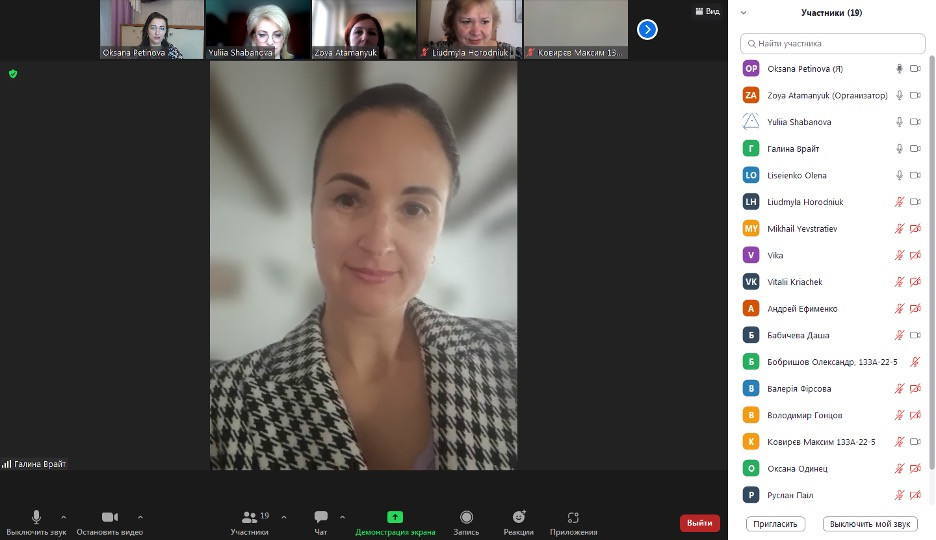Click OP avatar of Oksana Petinova
The height and width of the screenshot is (540, 936).
751,69
